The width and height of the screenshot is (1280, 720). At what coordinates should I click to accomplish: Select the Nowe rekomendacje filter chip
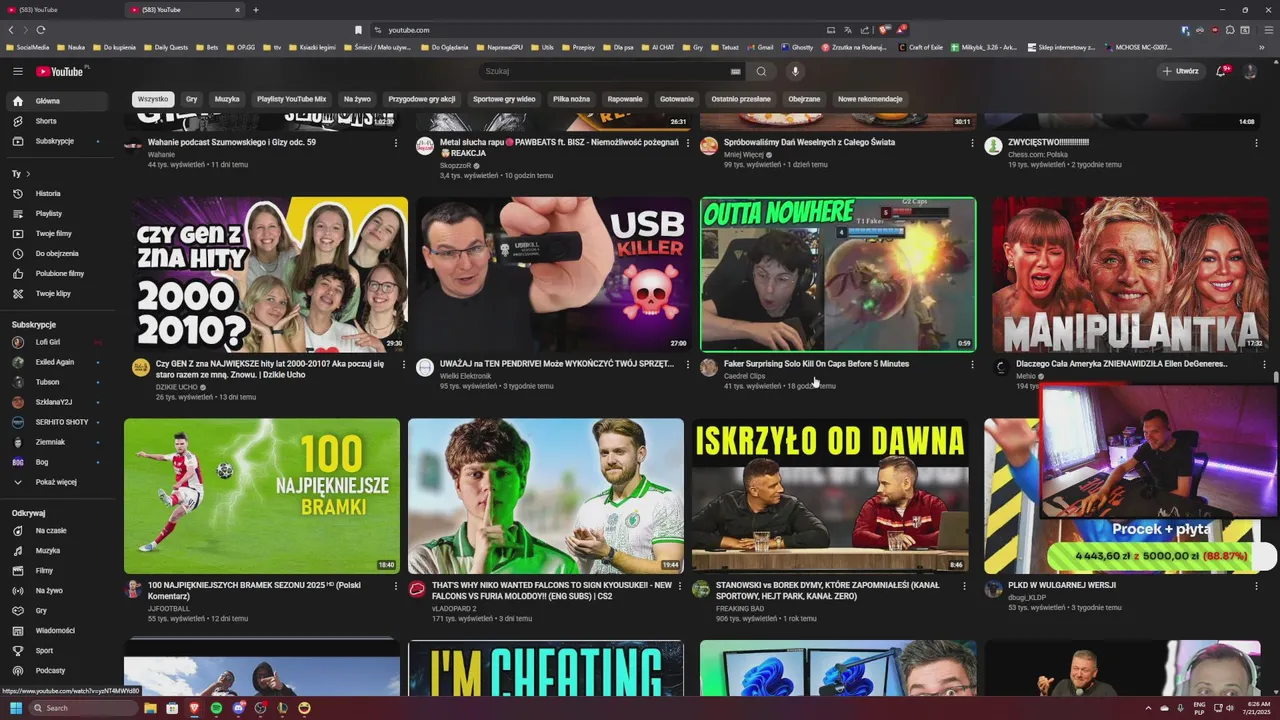[x=870, y=99]
